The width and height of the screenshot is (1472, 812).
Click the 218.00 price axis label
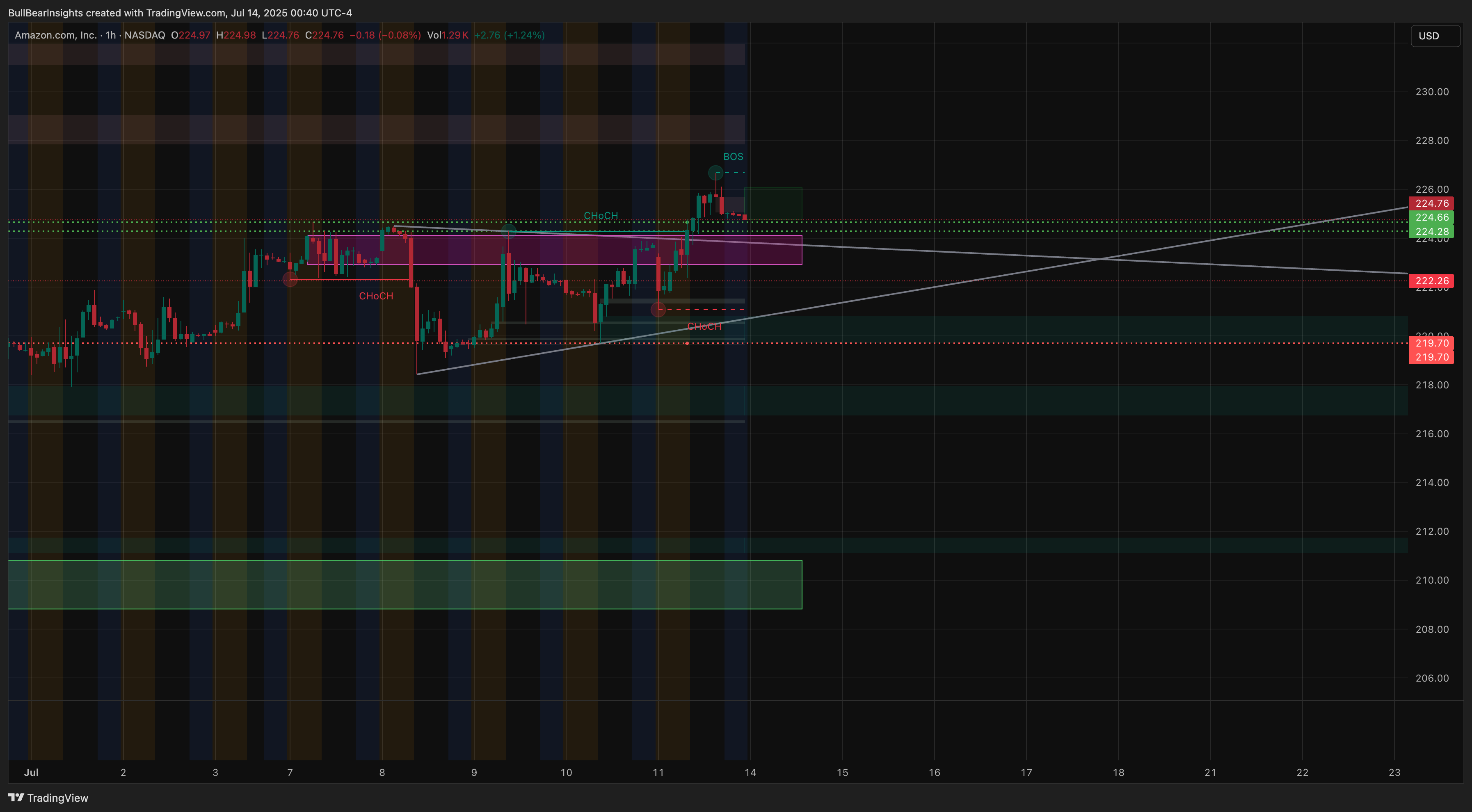click(1431, 385)
